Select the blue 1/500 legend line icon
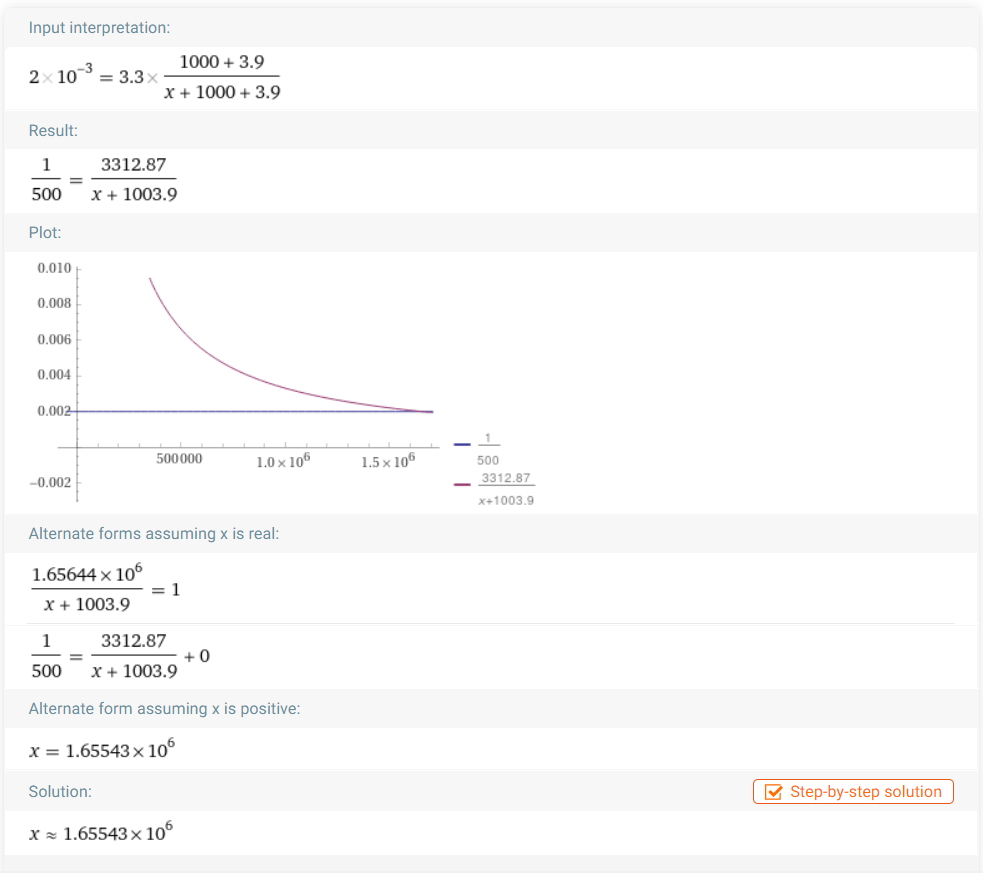The image size is (983, 873). pyautogui.click(x=462, y=445)
